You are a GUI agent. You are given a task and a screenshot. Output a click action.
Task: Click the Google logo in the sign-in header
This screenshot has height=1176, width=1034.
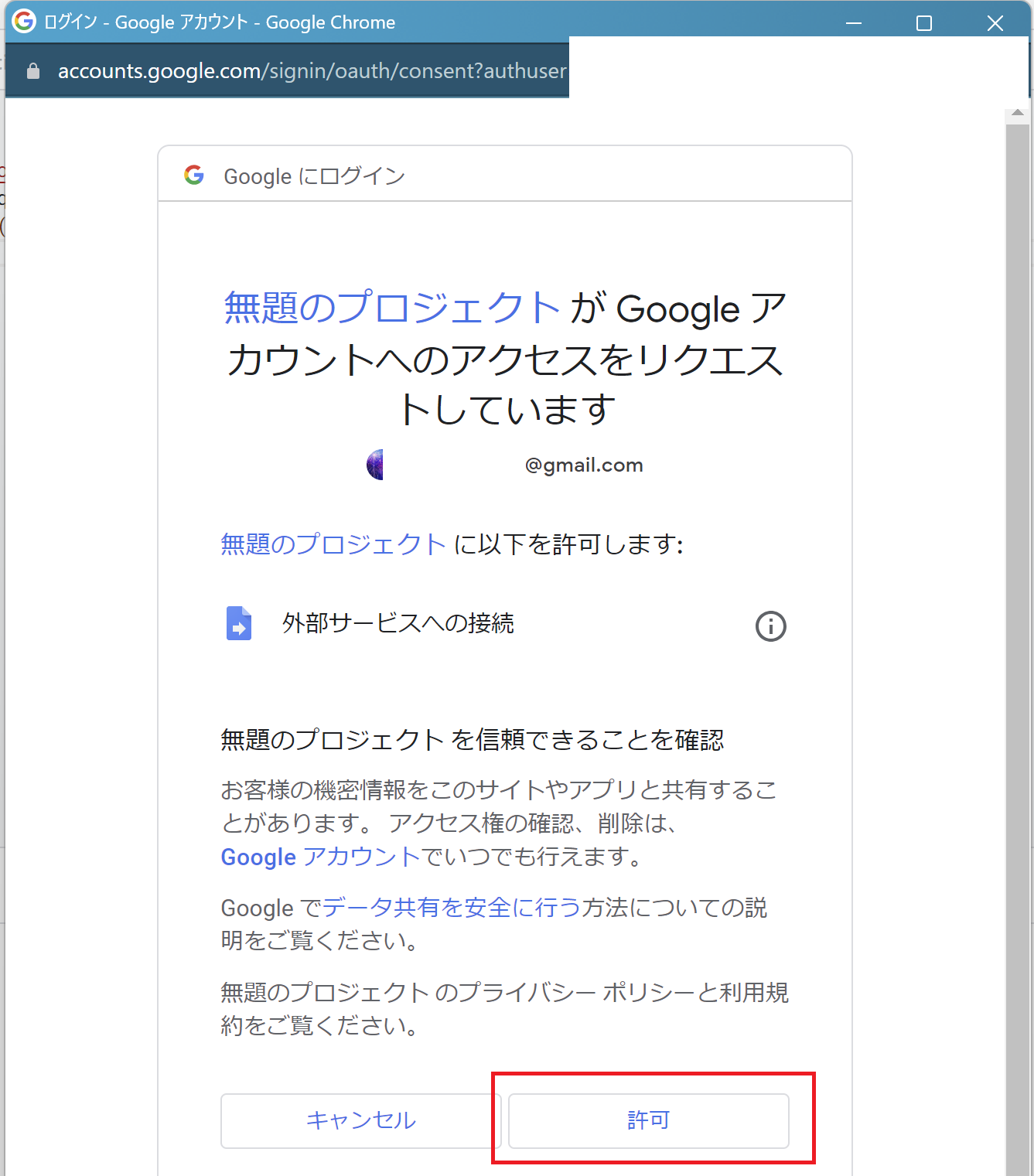click(194, 176)
